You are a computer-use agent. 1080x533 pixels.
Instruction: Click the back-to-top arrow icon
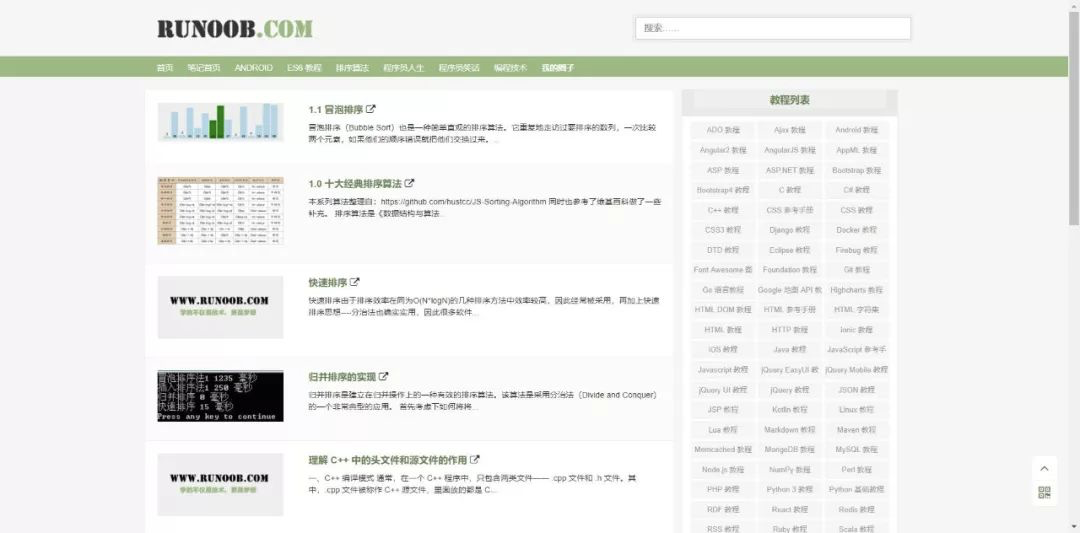(x=1044, y=468)
